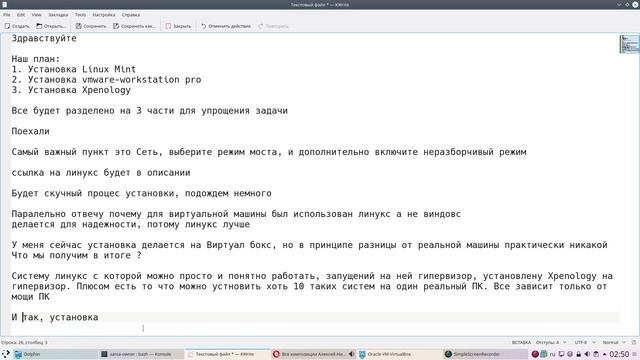
Task: Switch to the Konsole bash taskbar window
Action: [141, 354]
